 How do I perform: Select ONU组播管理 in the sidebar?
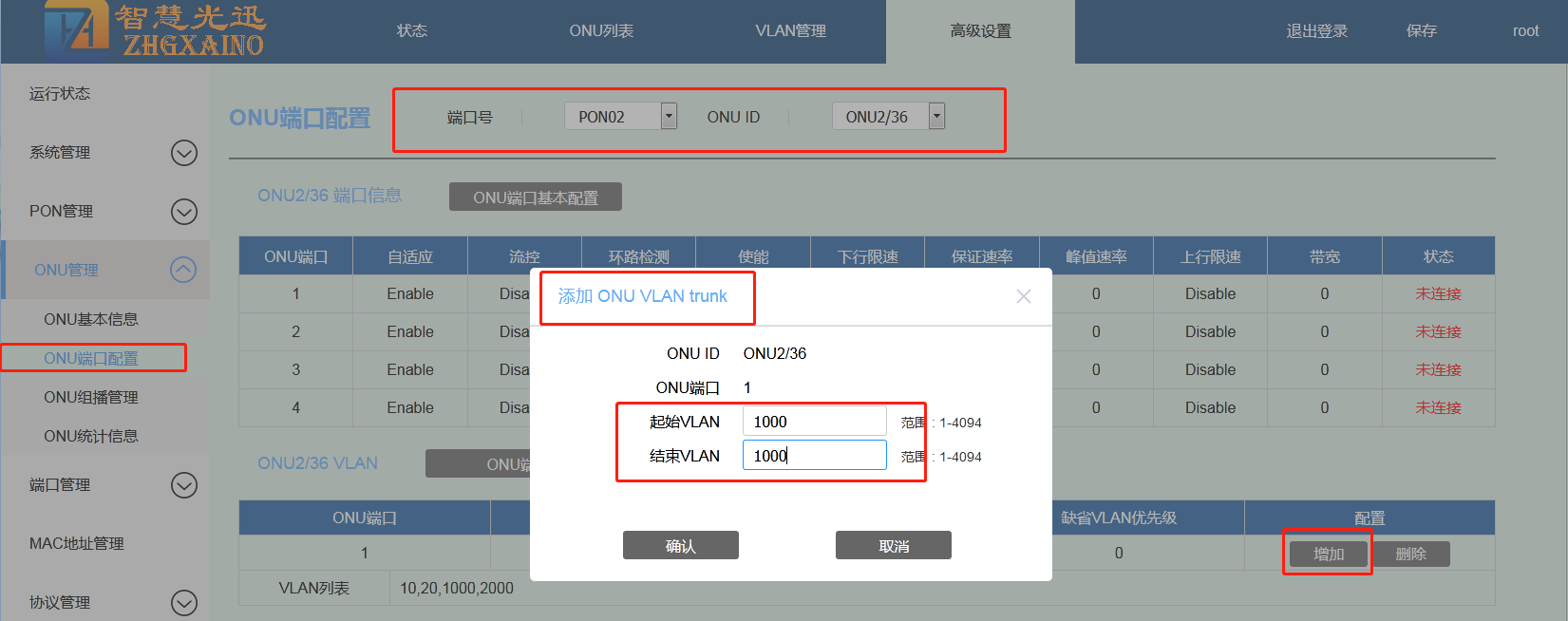(91, 397)
